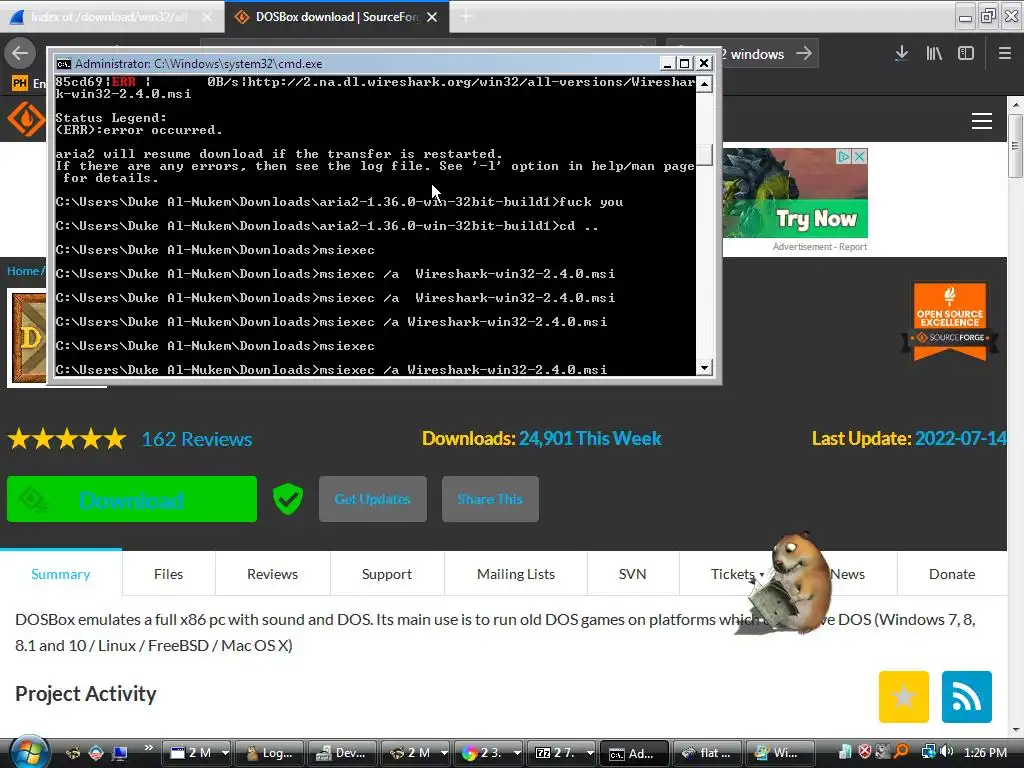1024x768 pixels.
Task: Select the Summary tab
Action: coord(61,573)
